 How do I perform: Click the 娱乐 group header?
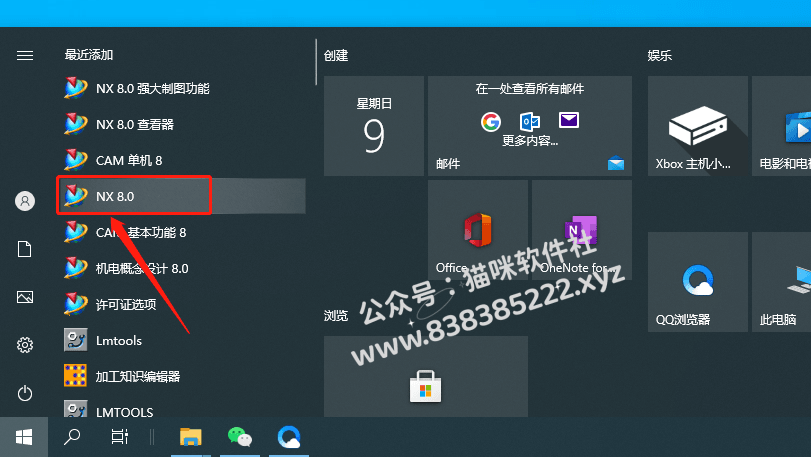click(659, 55)
